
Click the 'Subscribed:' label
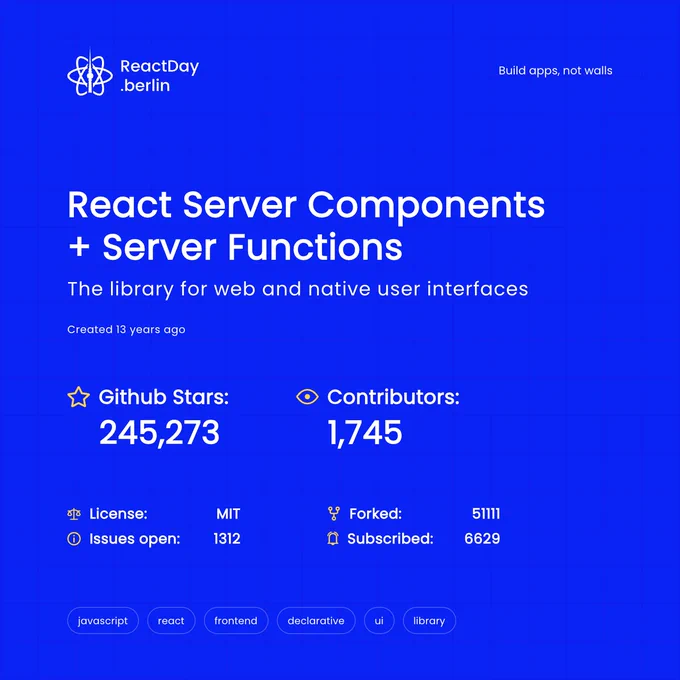(390, 539)
